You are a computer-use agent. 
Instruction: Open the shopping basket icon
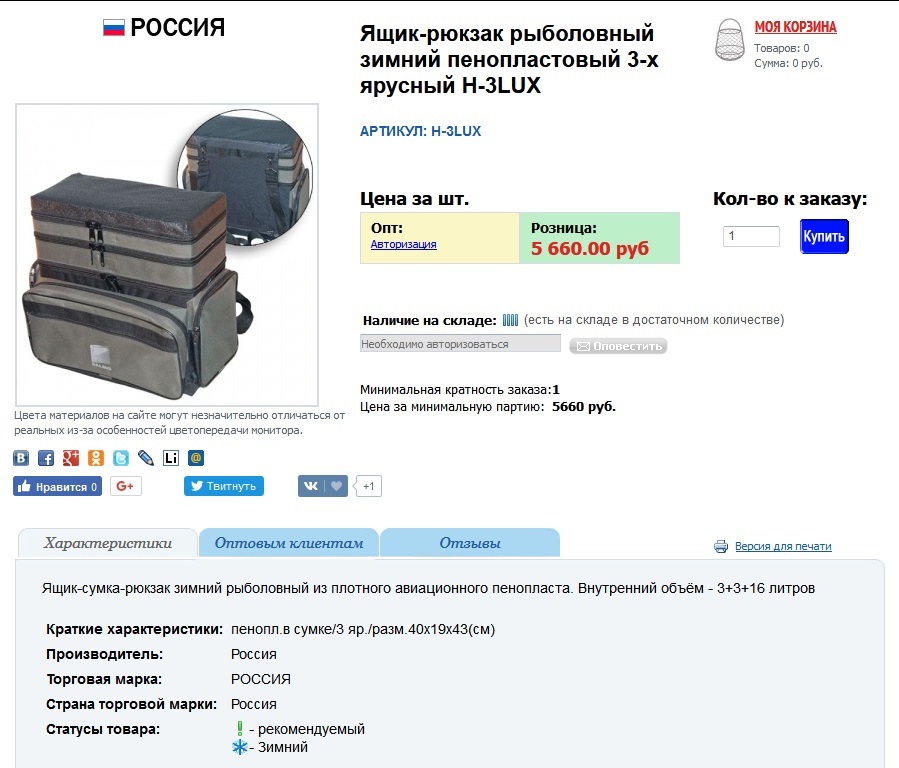729,40
